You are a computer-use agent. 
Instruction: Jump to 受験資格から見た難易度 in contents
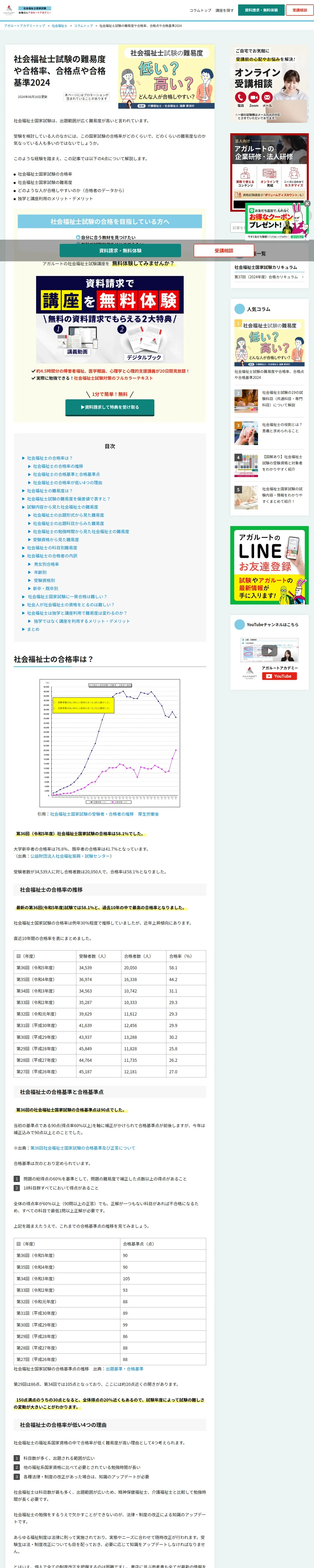(56, 539)
